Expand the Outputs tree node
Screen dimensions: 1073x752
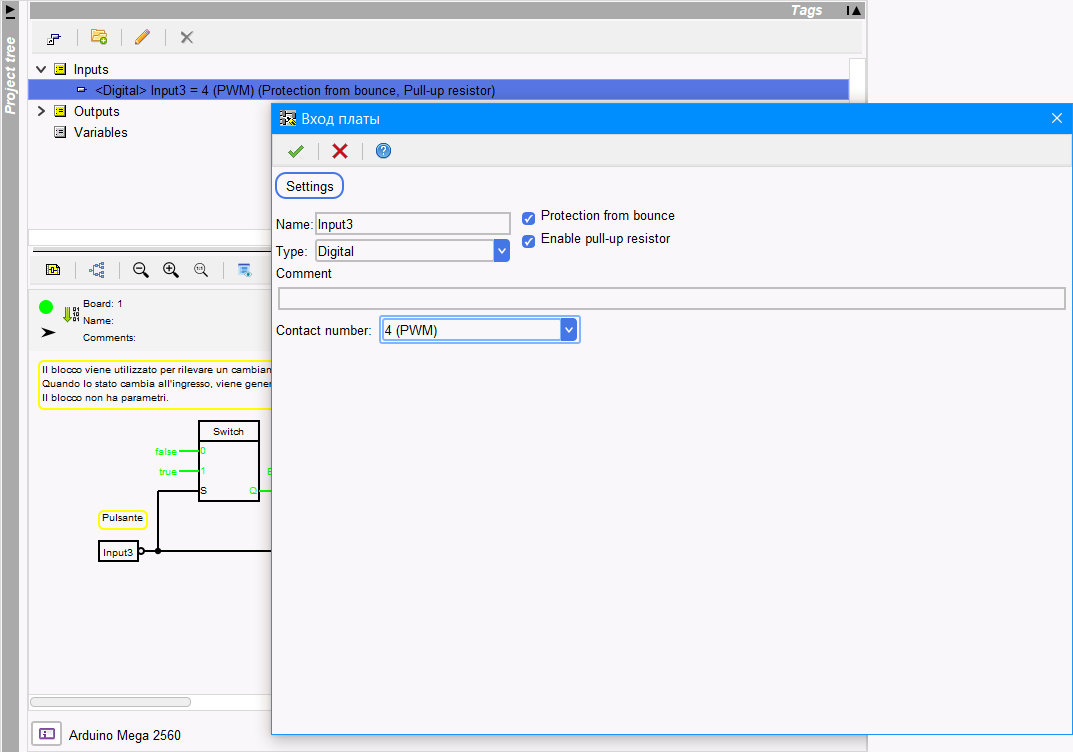[41, 111]
